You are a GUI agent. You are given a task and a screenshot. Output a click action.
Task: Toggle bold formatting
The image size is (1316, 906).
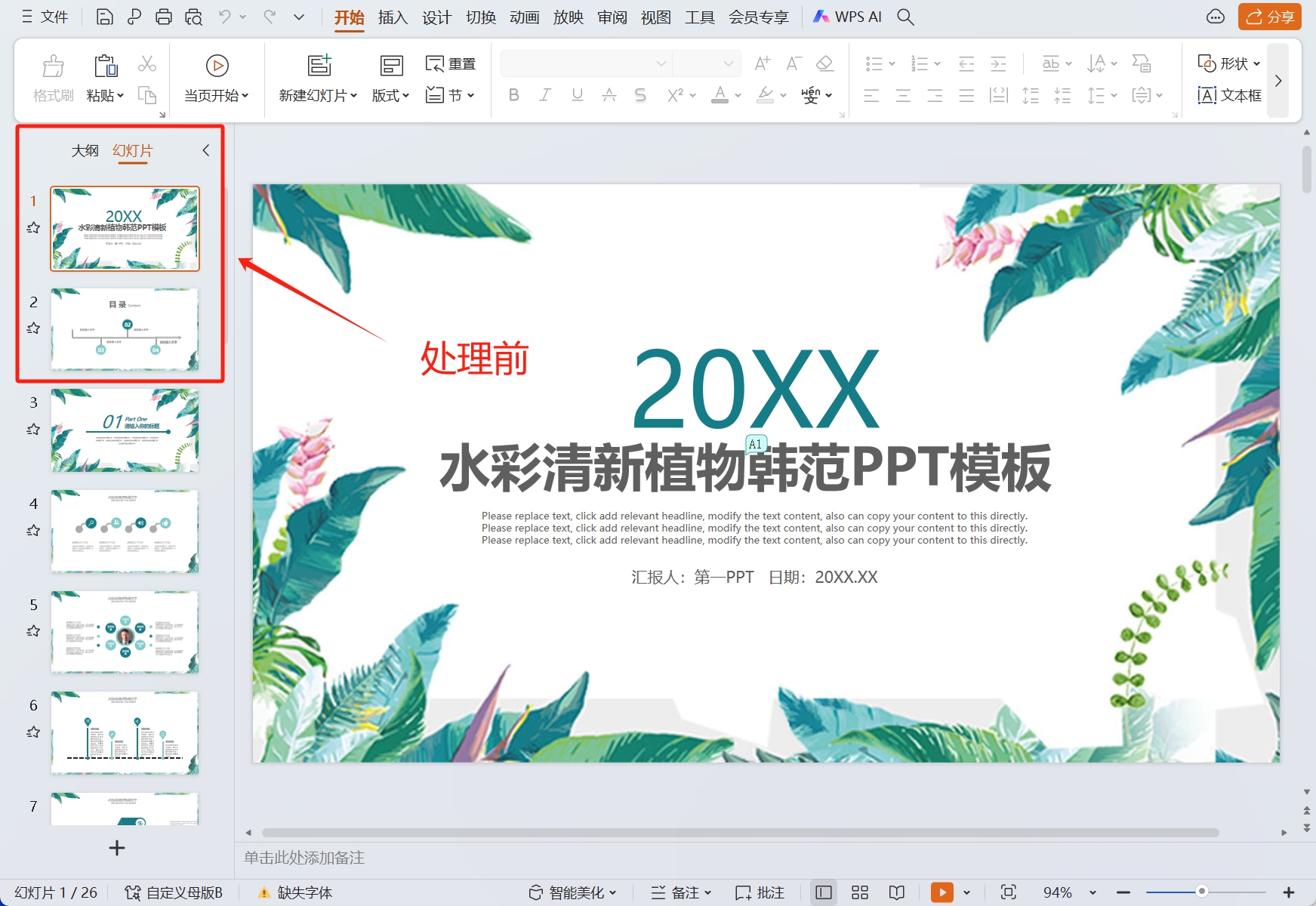(513, 95)
